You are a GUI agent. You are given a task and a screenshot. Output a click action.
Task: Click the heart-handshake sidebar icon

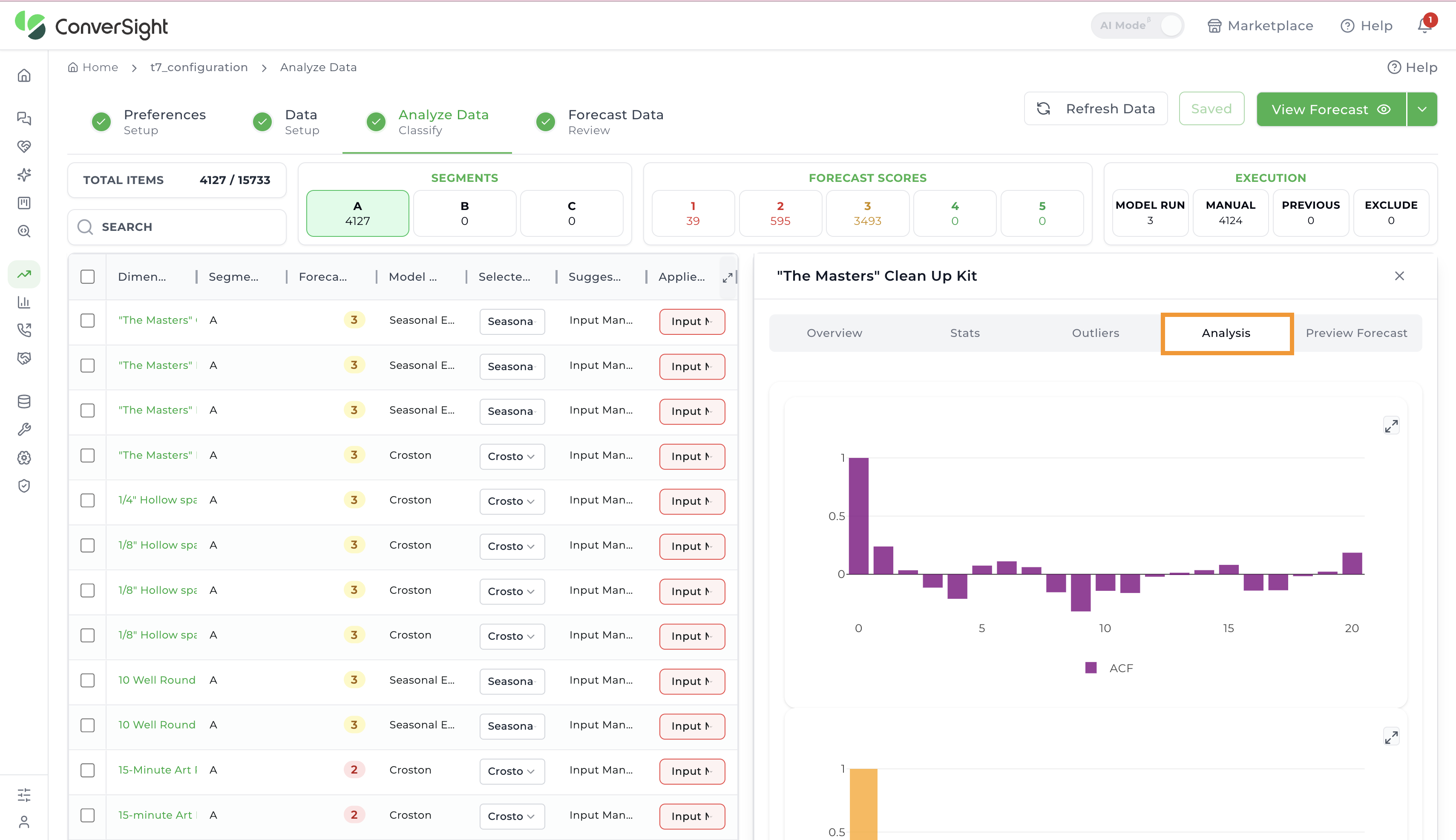(x=24, y=147)
